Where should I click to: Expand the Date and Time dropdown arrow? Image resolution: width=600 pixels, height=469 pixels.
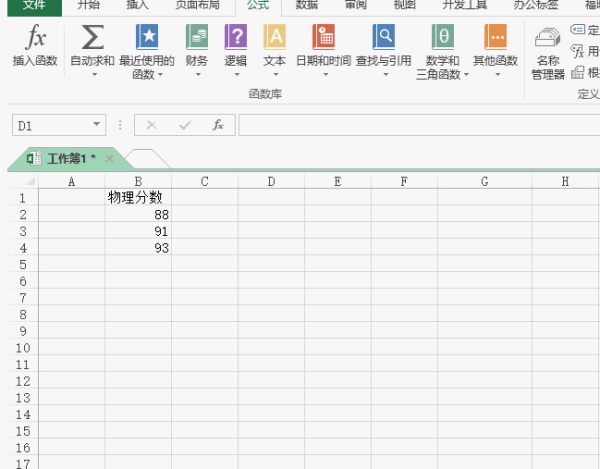tap(325, 75)
